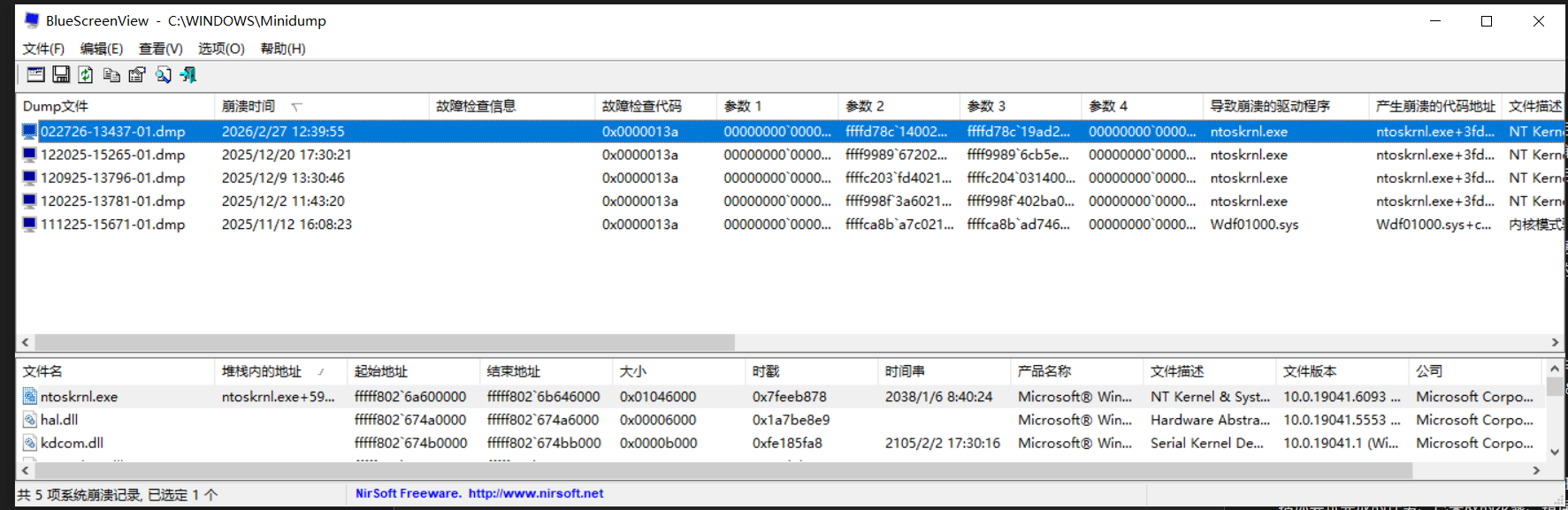
Task: Open the 帮助(H) menu
Action: 283,49
